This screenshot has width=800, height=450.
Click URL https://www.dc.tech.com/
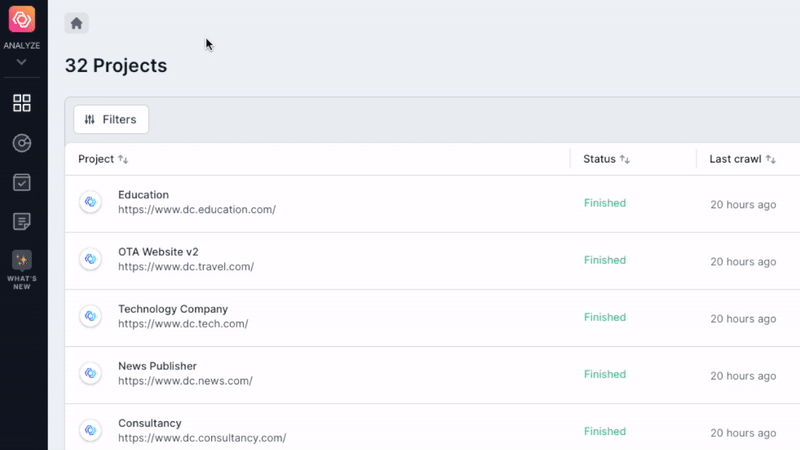183,324
